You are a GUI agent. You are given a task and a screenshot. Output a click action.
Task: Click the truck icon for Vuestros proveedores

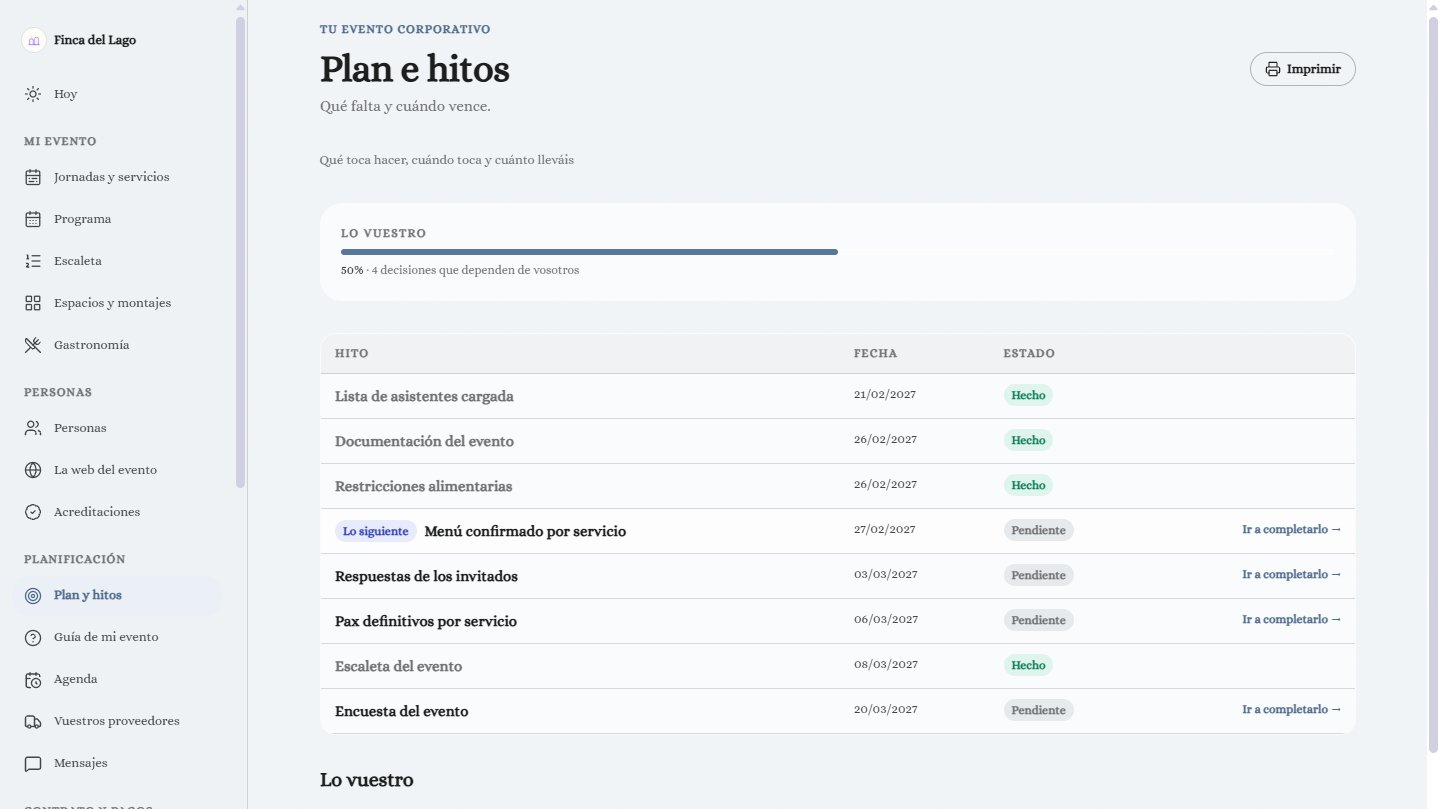tap(33, 721)
